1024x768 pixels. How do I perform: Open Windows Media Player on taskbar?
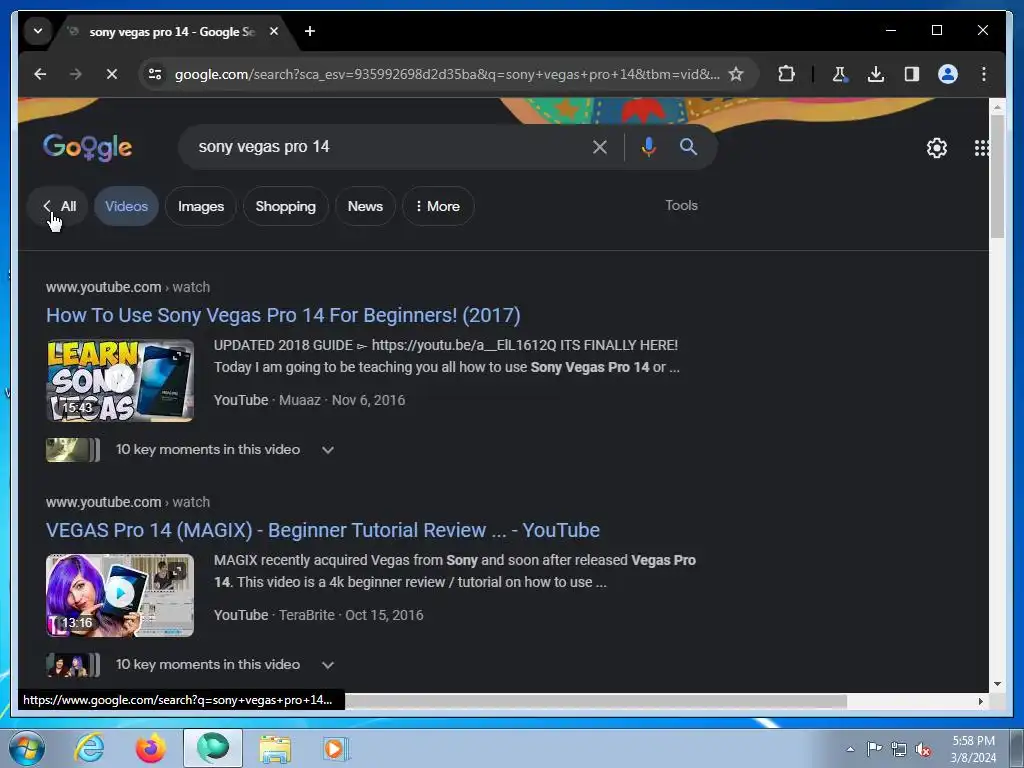(336, 748)
